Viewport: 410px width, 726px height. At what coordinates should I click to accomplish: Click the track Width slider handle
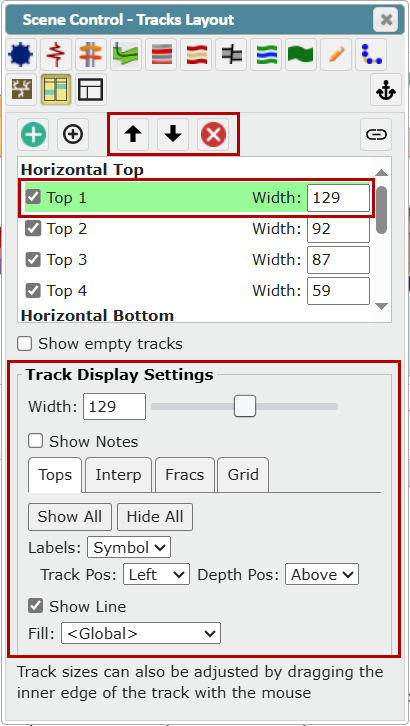click(x=245, y=406)
